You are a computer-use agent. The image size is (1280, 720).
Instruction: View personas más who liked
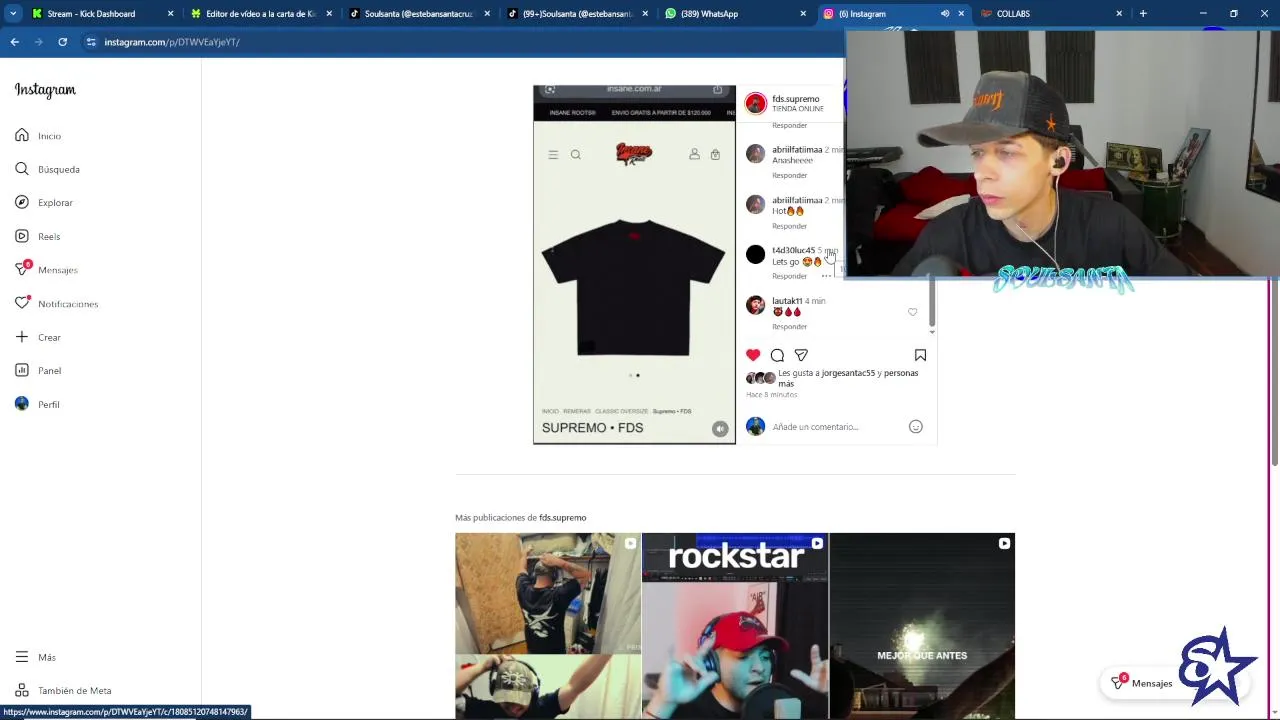(848, 378)
